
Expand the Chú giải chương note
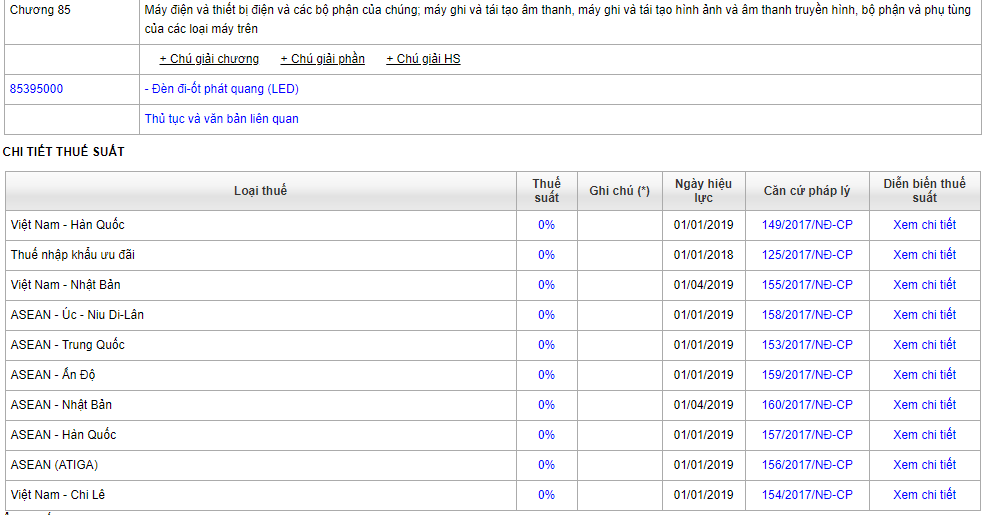209,59
